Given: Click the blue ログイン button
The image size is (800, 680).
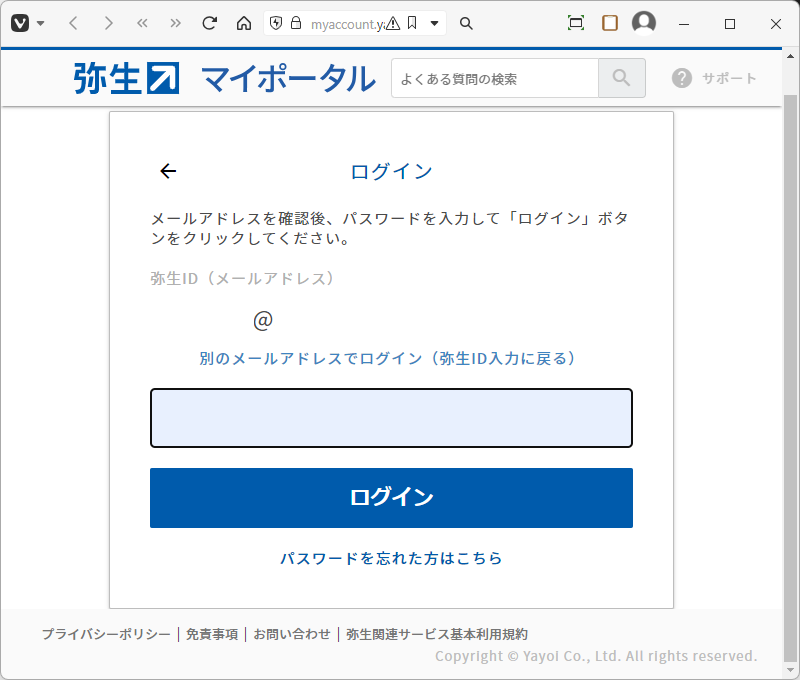Looking at the screenshot, I should point(391,498).
